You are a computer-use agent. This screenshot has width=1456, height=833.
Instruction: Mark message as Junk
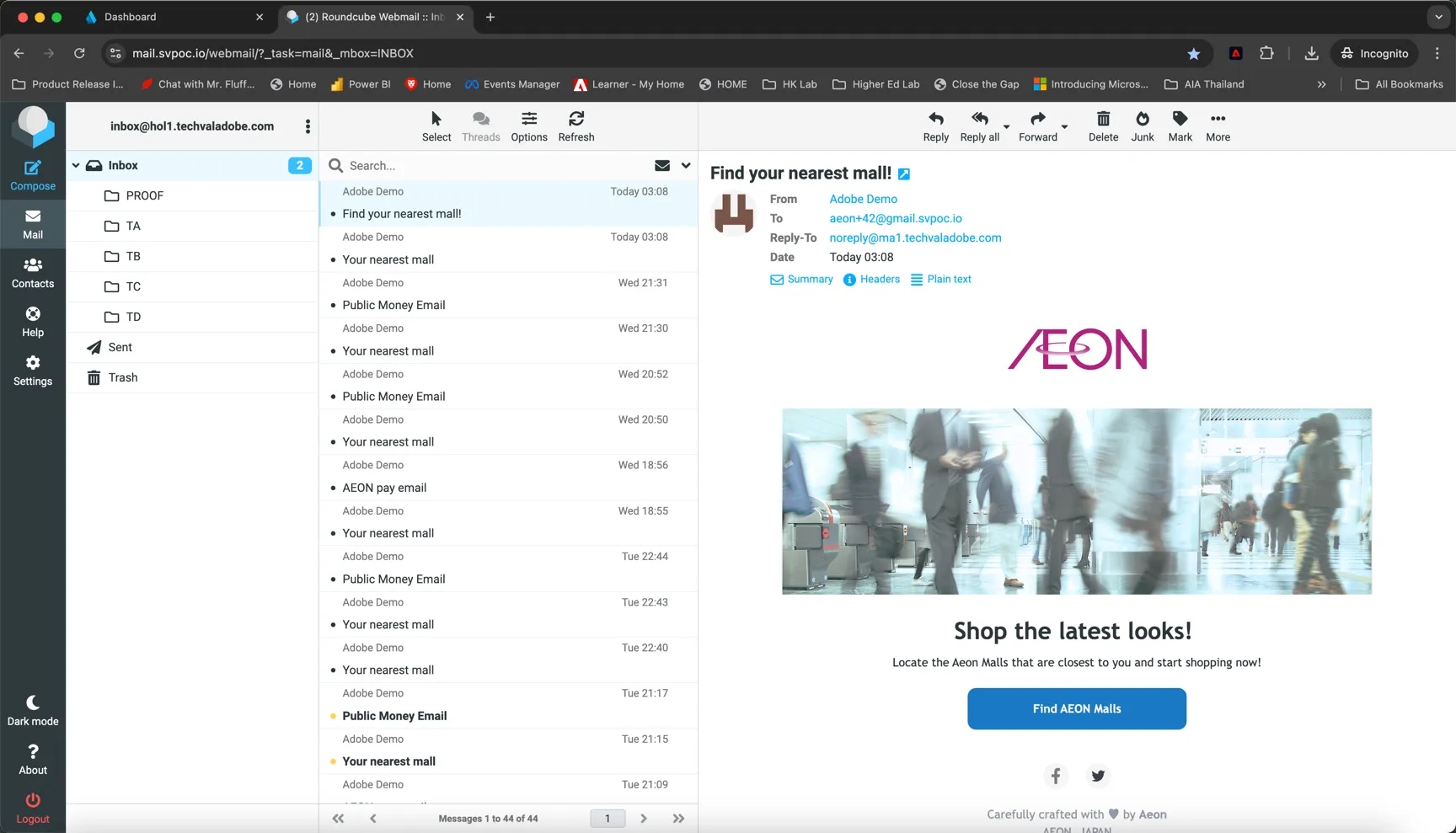pyautogui.click(x=1143, y=126)
